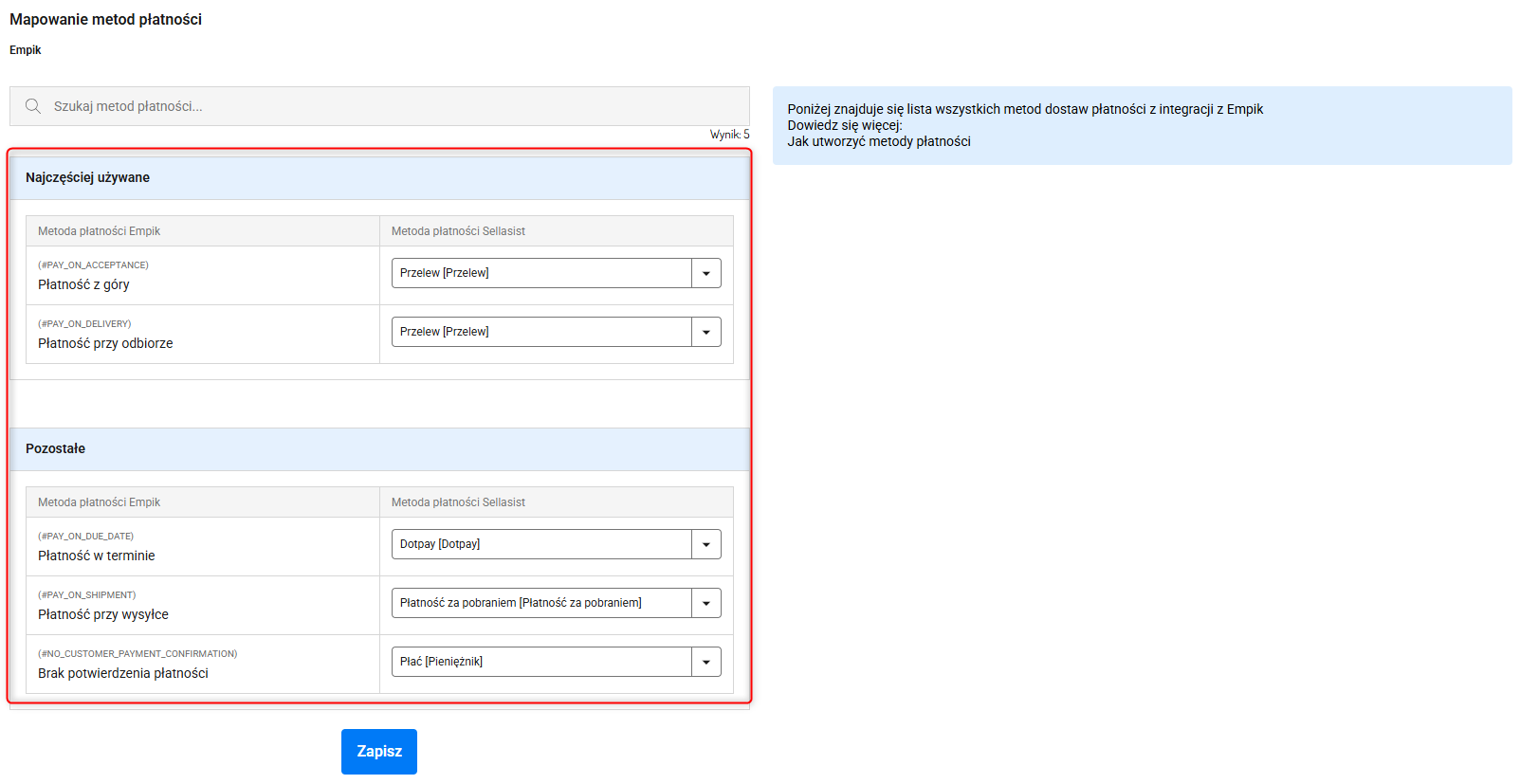Click the '#PAY_ON_DELIVERY' code text
This screenshot has height=784, width=1520.
click(84, 324)
